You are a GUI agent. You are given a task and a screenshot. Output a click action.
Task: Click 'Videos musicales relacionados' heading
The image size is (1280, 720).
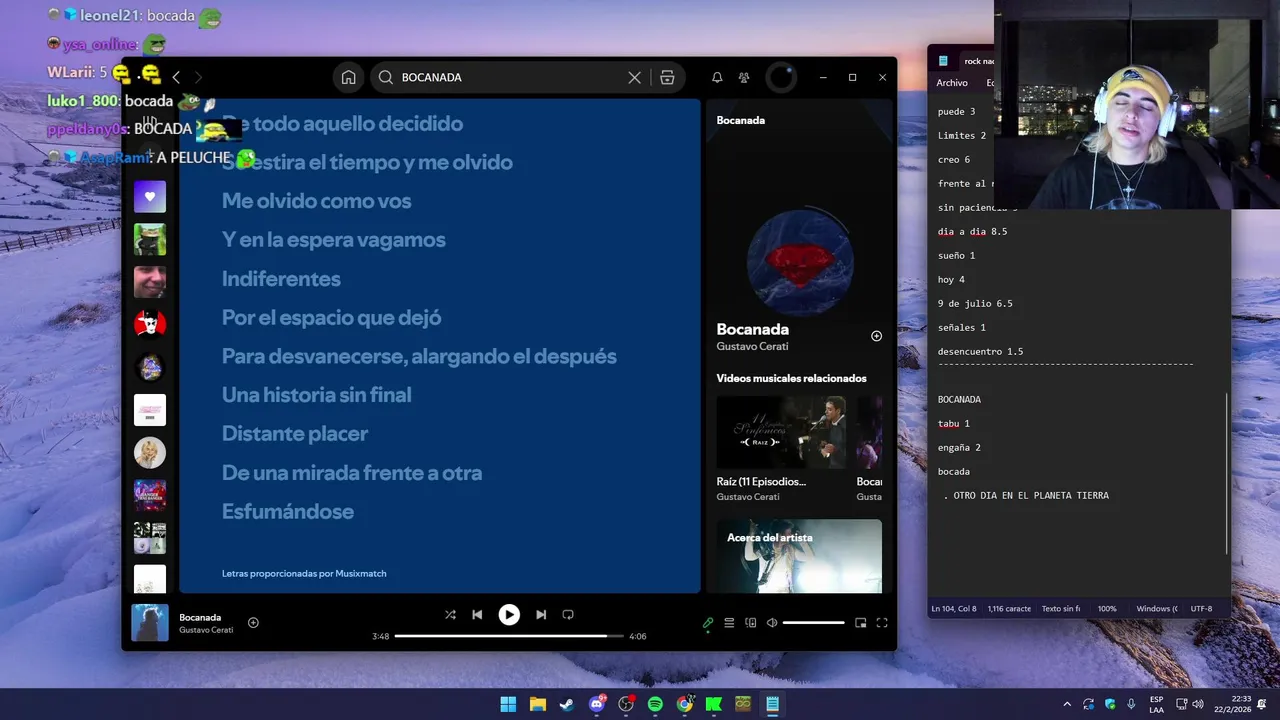coord(791,379)
